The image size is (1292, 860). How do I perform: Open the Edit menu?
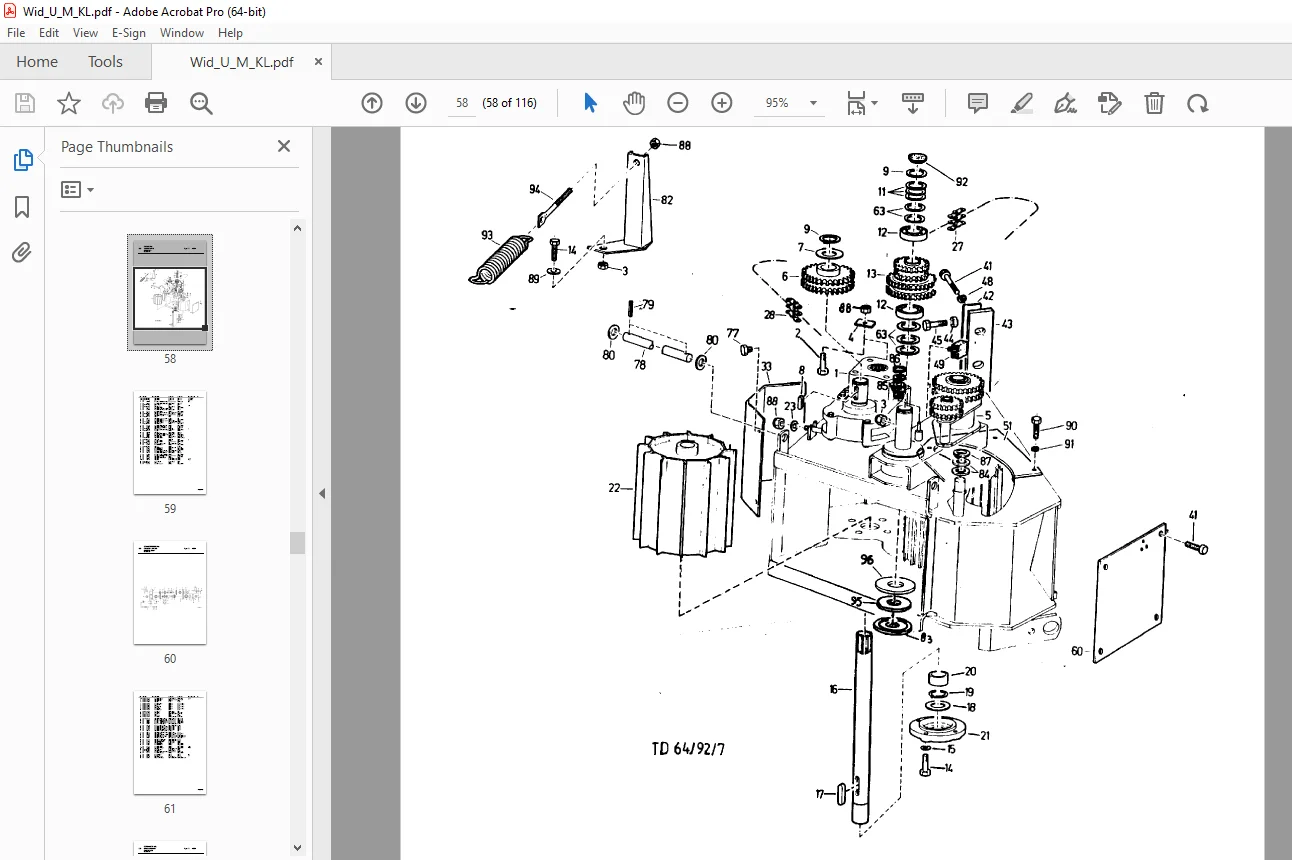(50, 33)
